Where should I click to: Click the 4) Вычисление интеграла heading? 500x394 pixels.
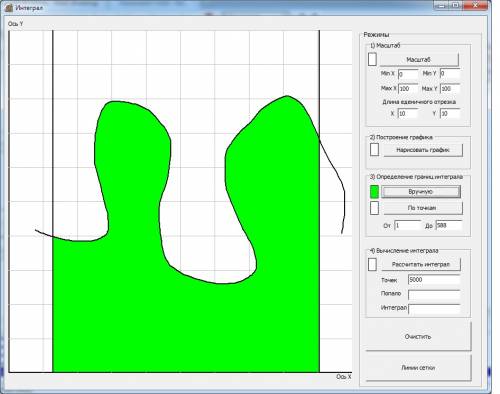(404, 251)
